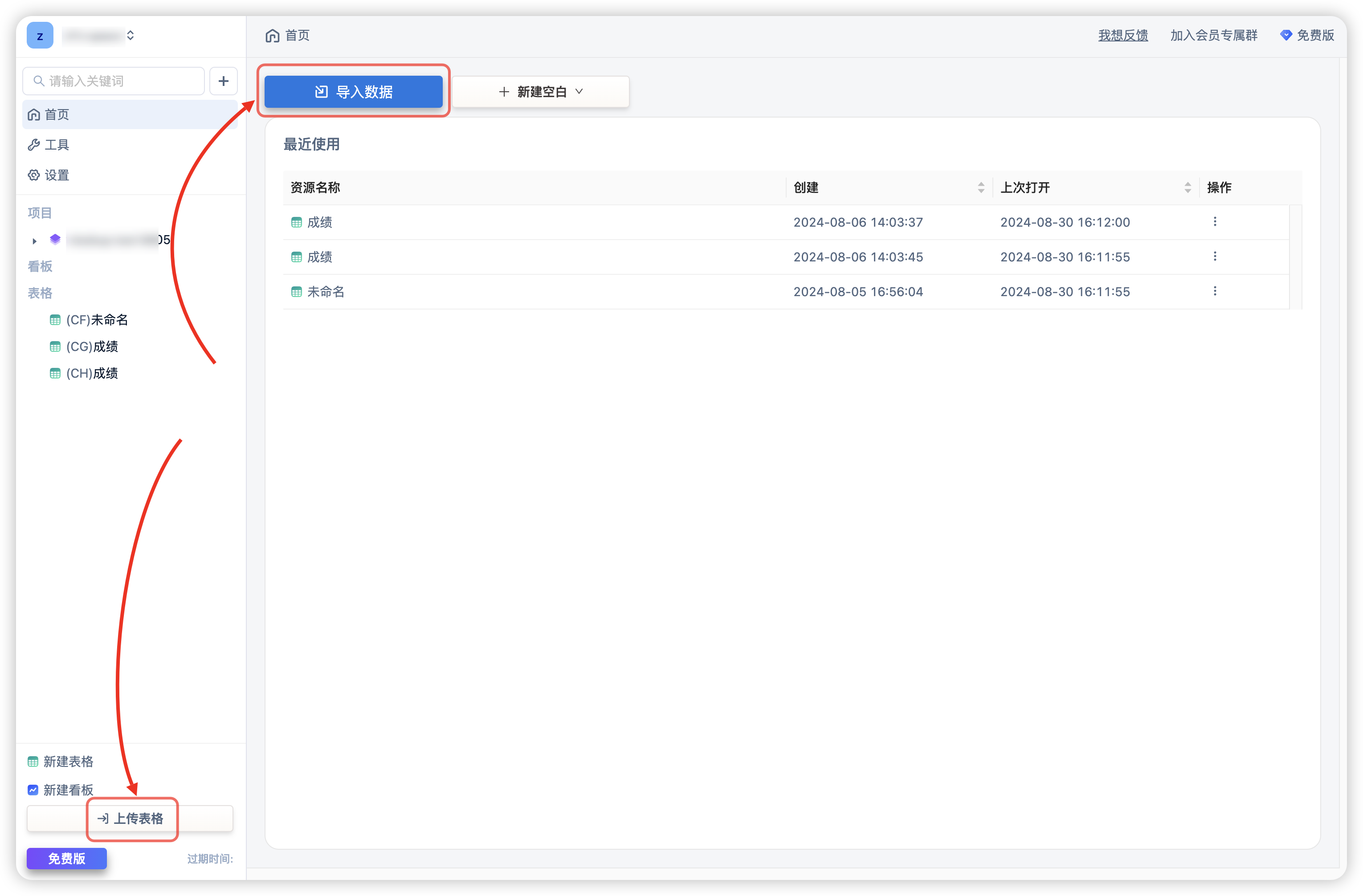This screenshot has height=896, width=1363.
Task: Sort by the 创建 column arrows
Action: [981, 188]
